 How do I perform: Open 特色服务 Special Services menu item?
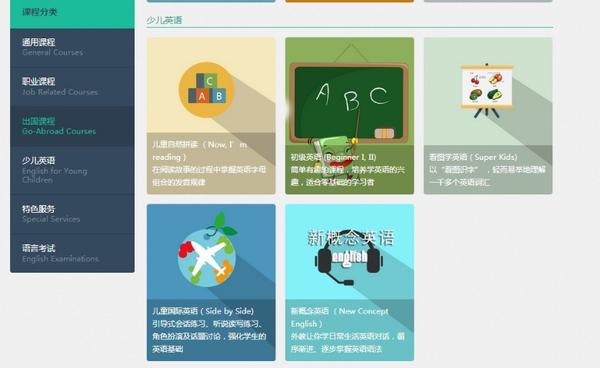pyautogui.click(x=72, y=214)
